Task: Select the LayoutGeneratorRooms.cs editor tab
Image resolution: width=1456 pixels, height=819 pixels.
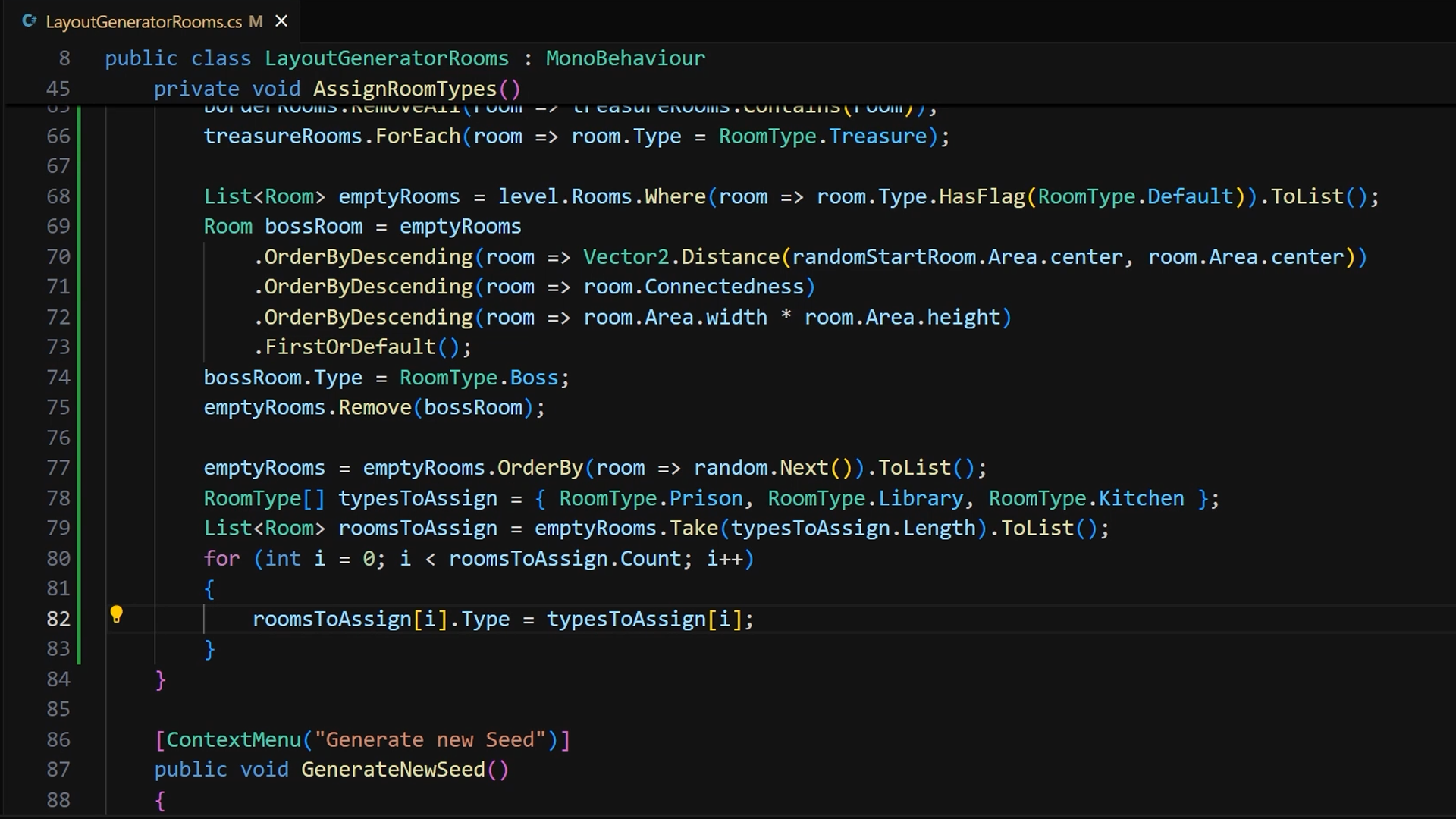Action: tap(152, 21)
